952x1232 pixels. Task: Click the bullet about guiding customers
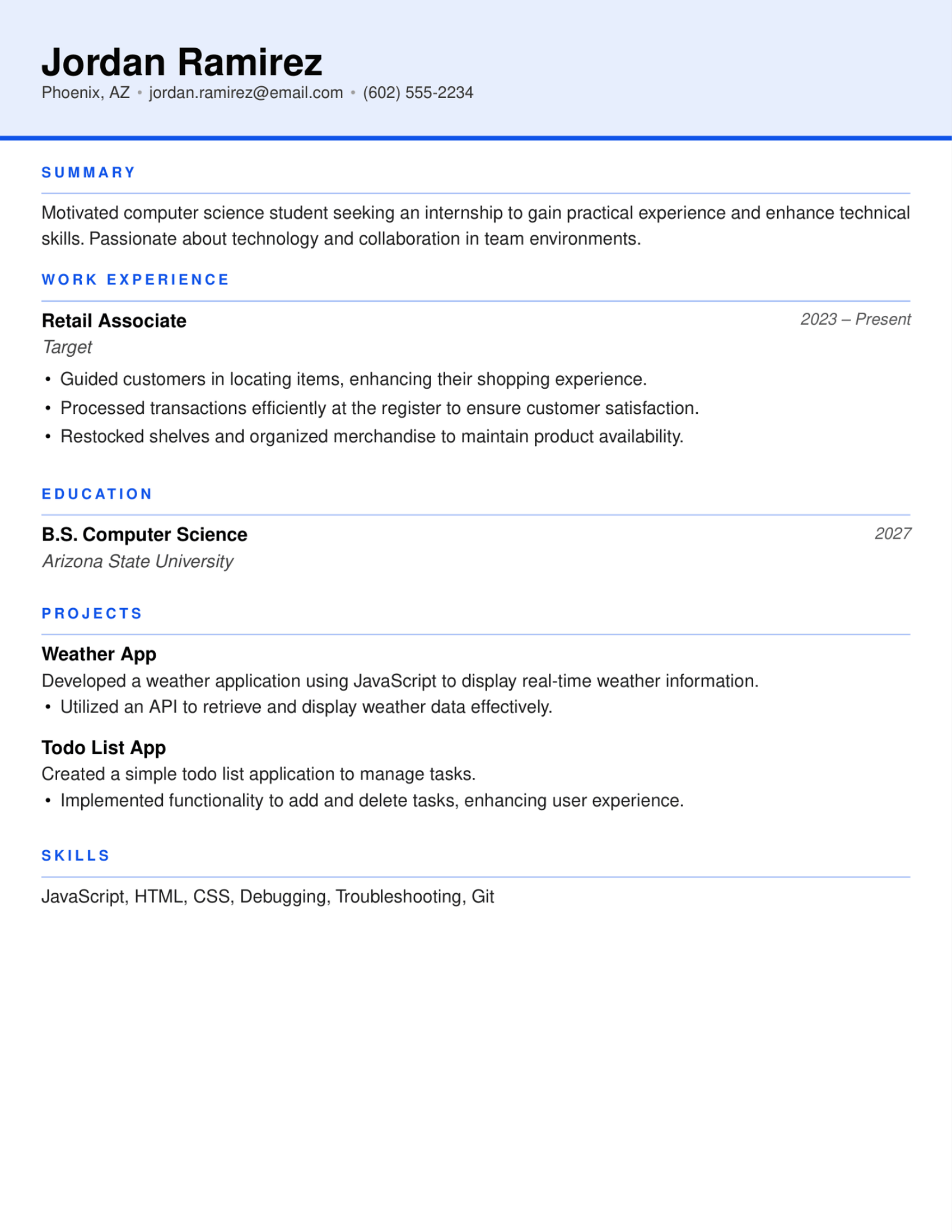tap(353, 379)
